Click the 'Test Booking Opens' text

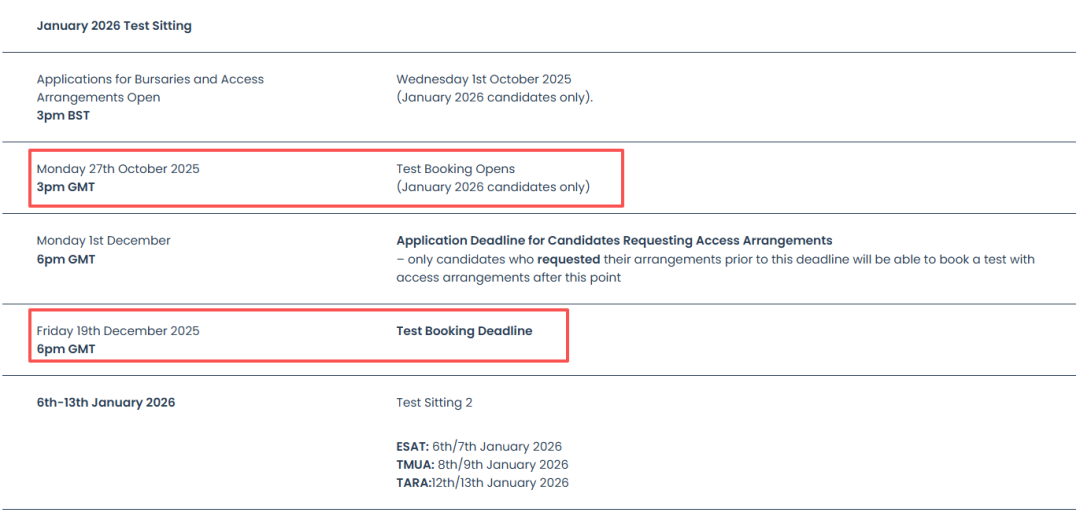coord(455,169)
